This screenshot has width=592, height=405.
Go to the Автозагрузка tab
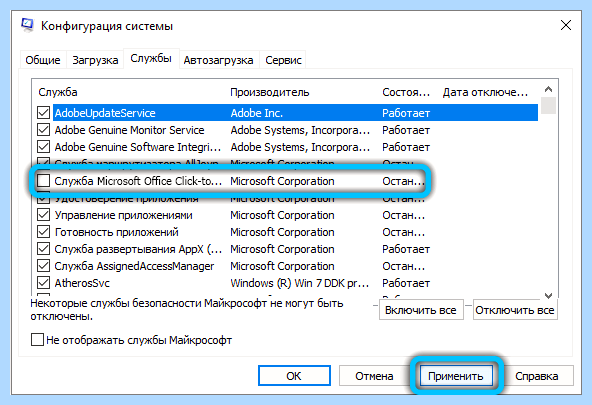[x=218, y=60]
